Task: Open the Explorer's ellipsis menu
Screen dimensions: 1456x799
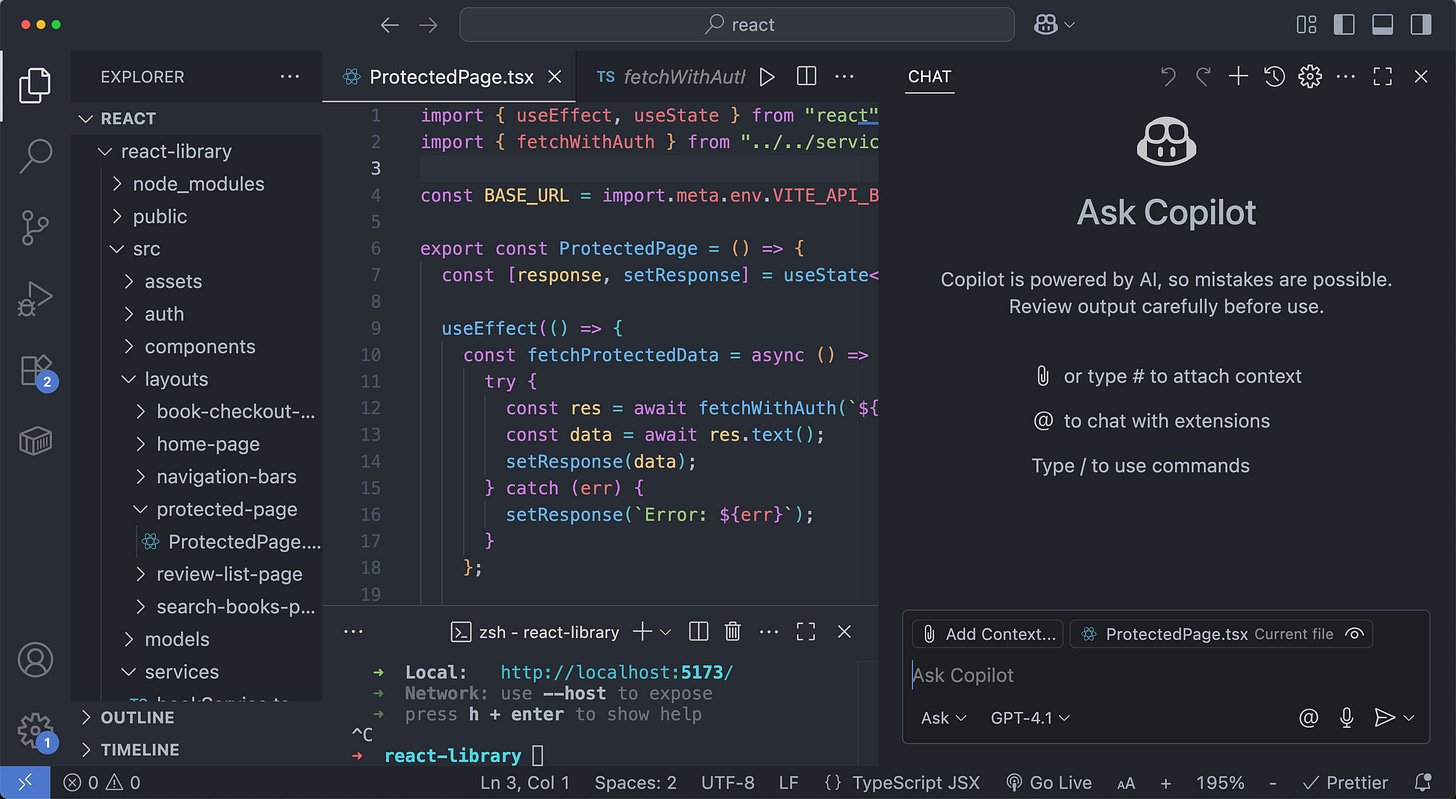Action: (x=290, y=77)
